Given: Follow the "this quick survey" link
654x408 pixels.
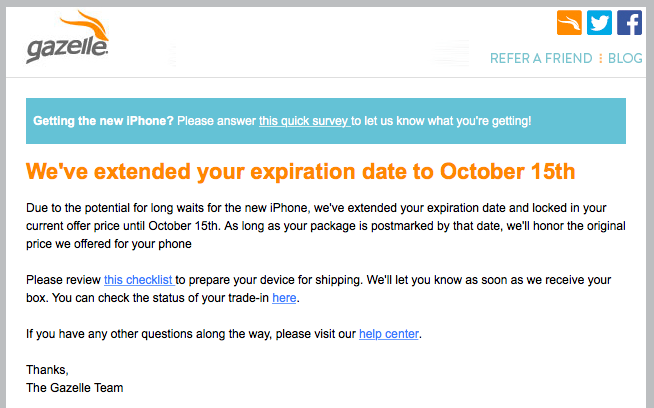Looking at the screenshot, I should tap(304, 121).
